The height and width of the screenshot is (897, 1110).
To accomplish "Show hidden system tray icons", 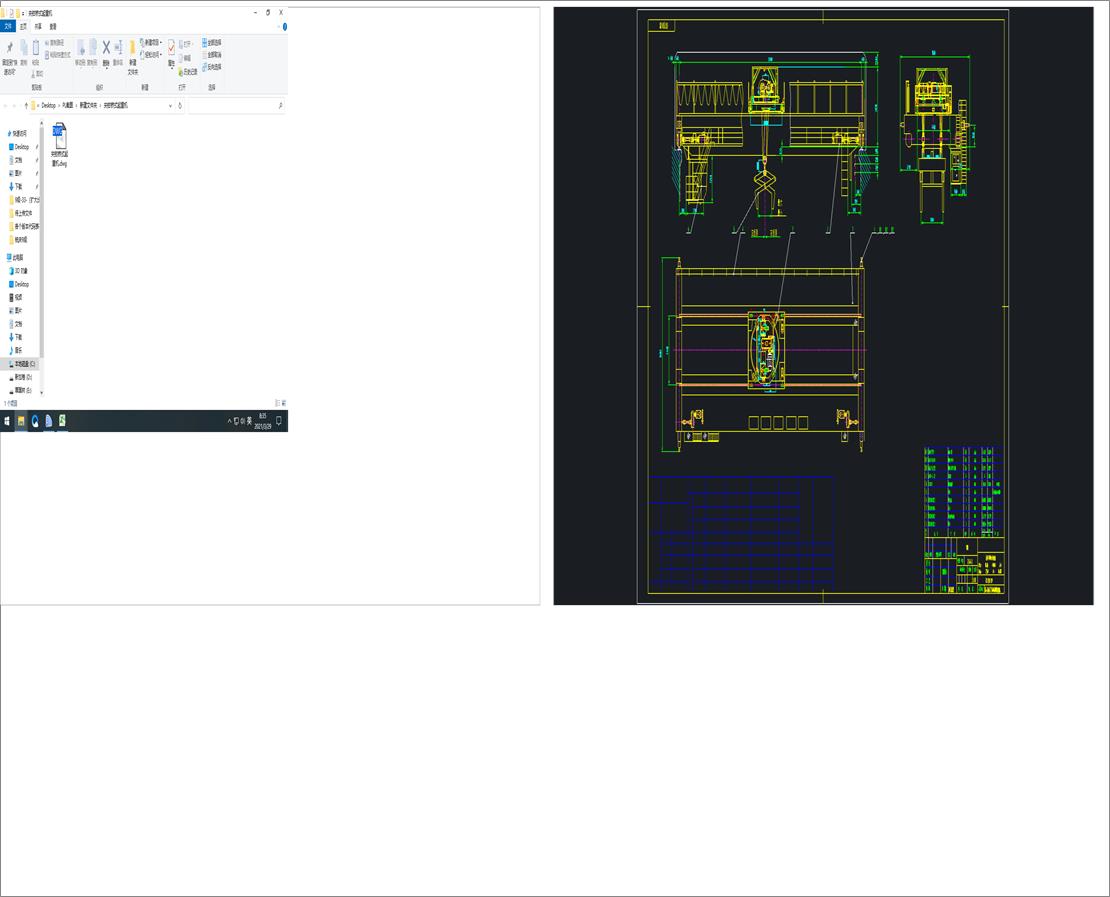I will (x=229, y=421).
